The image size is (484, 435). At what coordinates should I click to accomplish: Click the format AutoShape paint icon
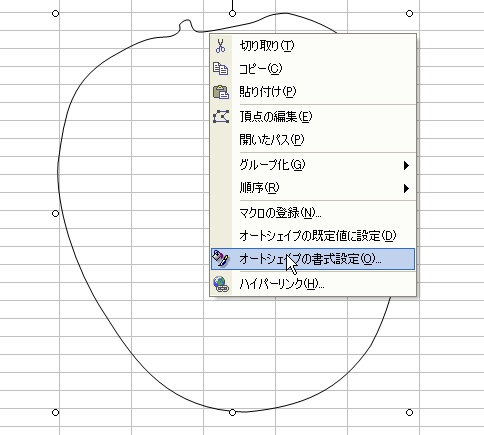pyautogui.click(x=221, y=258)
